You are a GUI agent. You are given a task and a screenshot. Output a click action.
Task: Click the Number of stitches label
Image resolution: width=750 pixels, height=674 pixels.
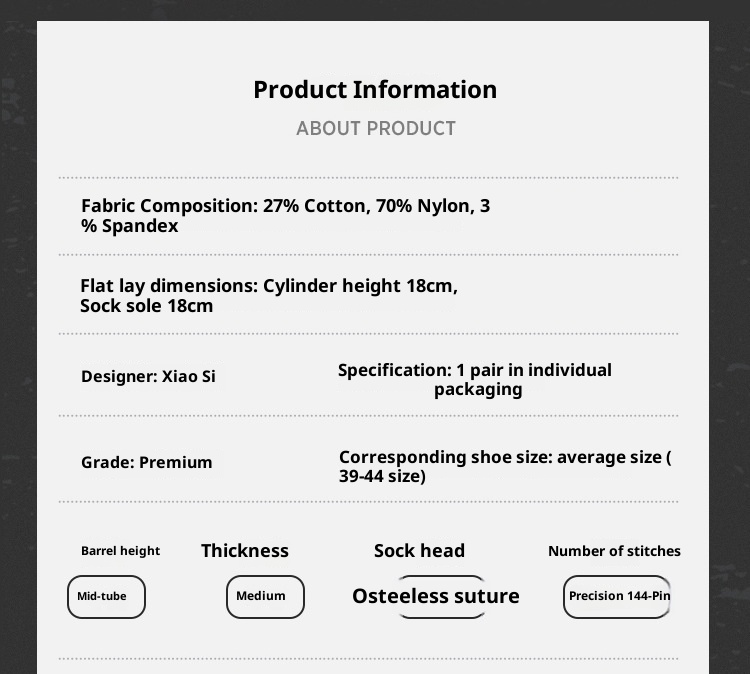[x=614, y=551]
